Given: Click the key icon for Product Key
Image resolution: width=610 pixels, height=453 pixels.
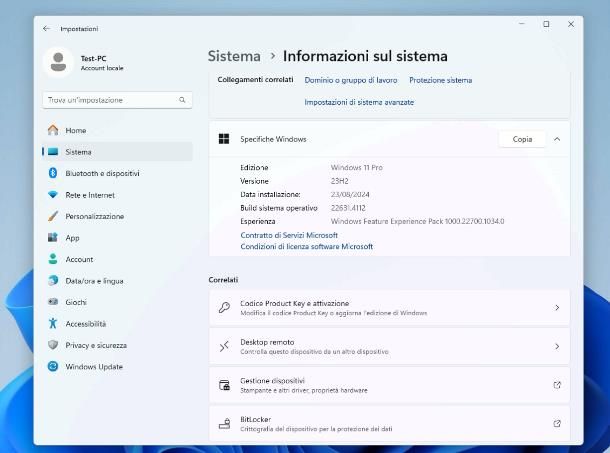Looking at the screenshot, I should click(x=224, y=307).
